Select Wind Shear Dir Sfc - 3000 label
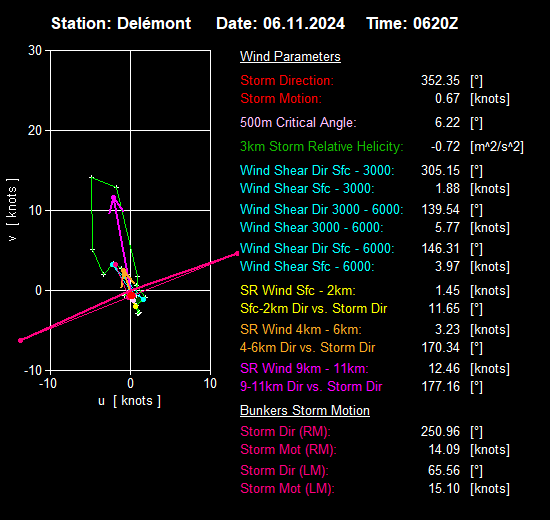Screen dimensions: 550x520 point(317,171)
